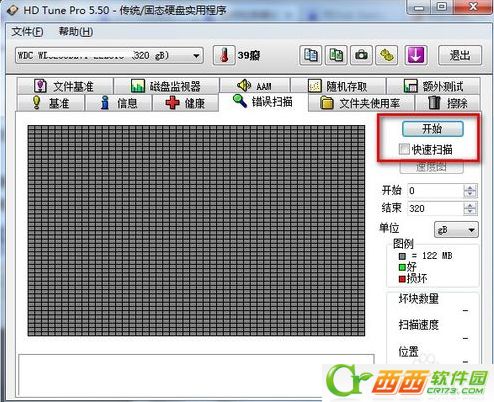Screen dimensions: 494x402
Task: Click the 开始 position input field
Action: 435,191
